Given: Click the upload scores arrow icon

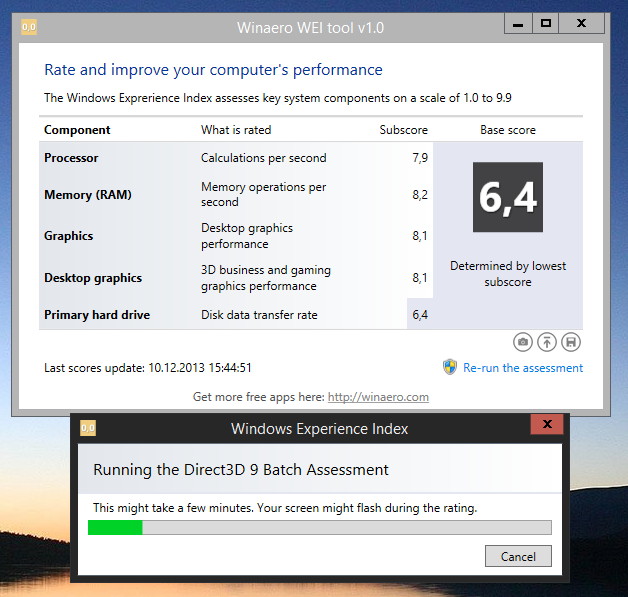Looking at the screenshot, I should pos(547,342).
